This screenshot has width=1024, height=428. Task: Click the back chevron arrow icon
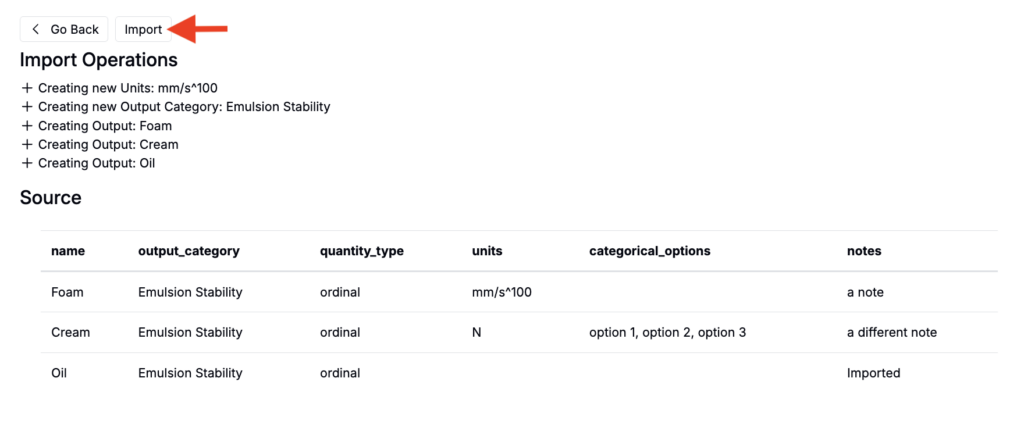[x=36, y=30]
